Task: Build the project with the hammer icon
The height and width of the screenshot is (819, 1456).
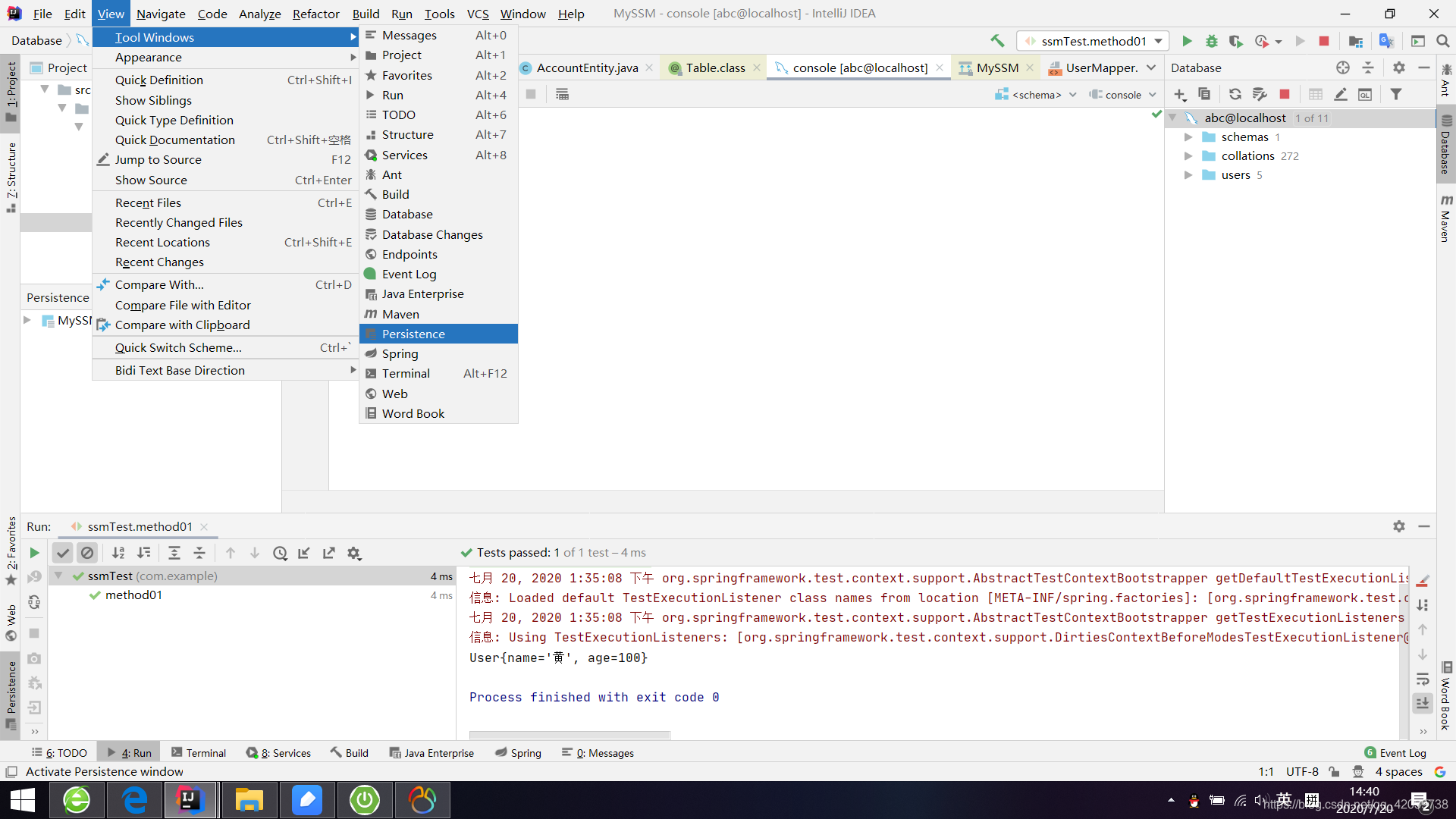Action: tap(997, 41)
